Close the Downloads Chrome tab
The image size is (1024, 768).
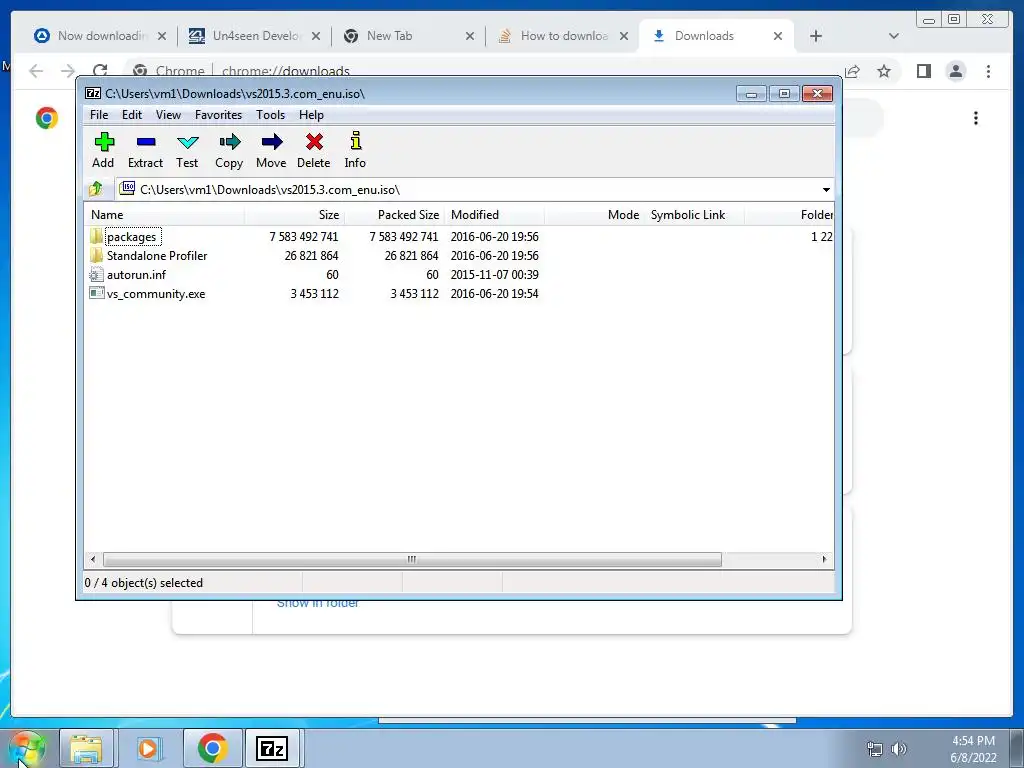(x=778, y=36)
